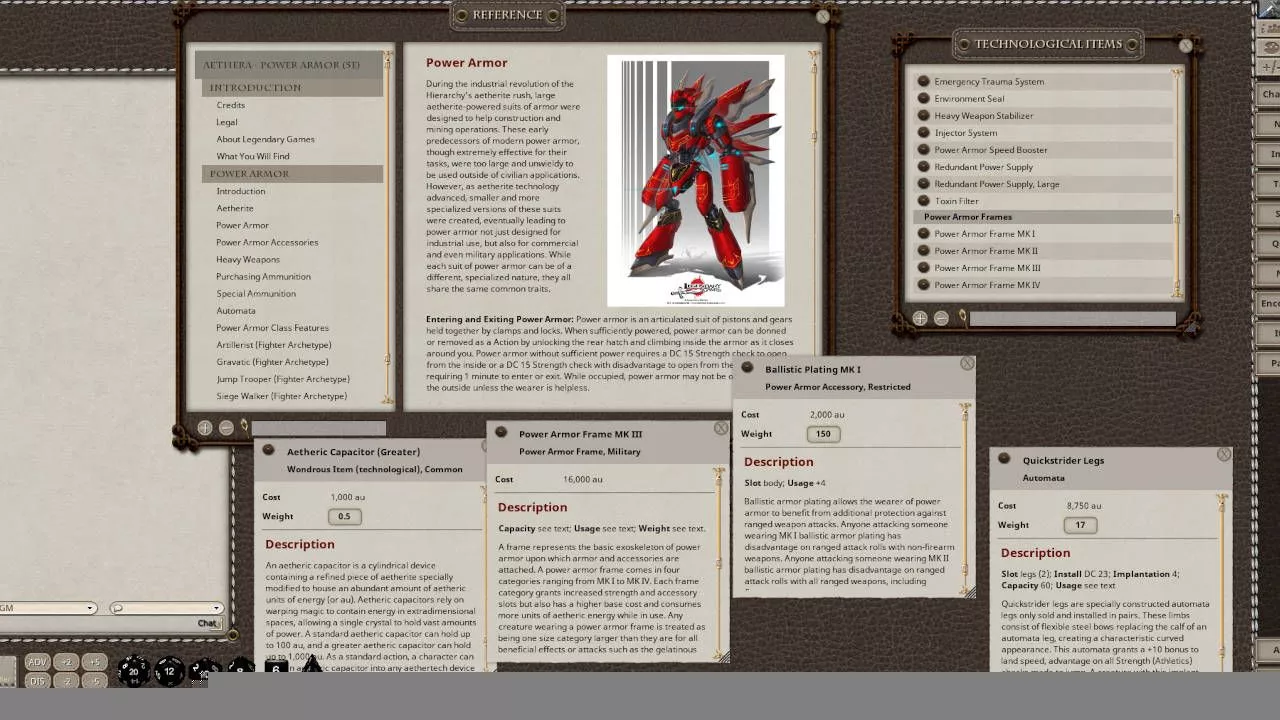Viewport: 1280px width, 720px height.
Task: Select Power Armor Frame MK II row
Action: click(x=1042, y=251)
